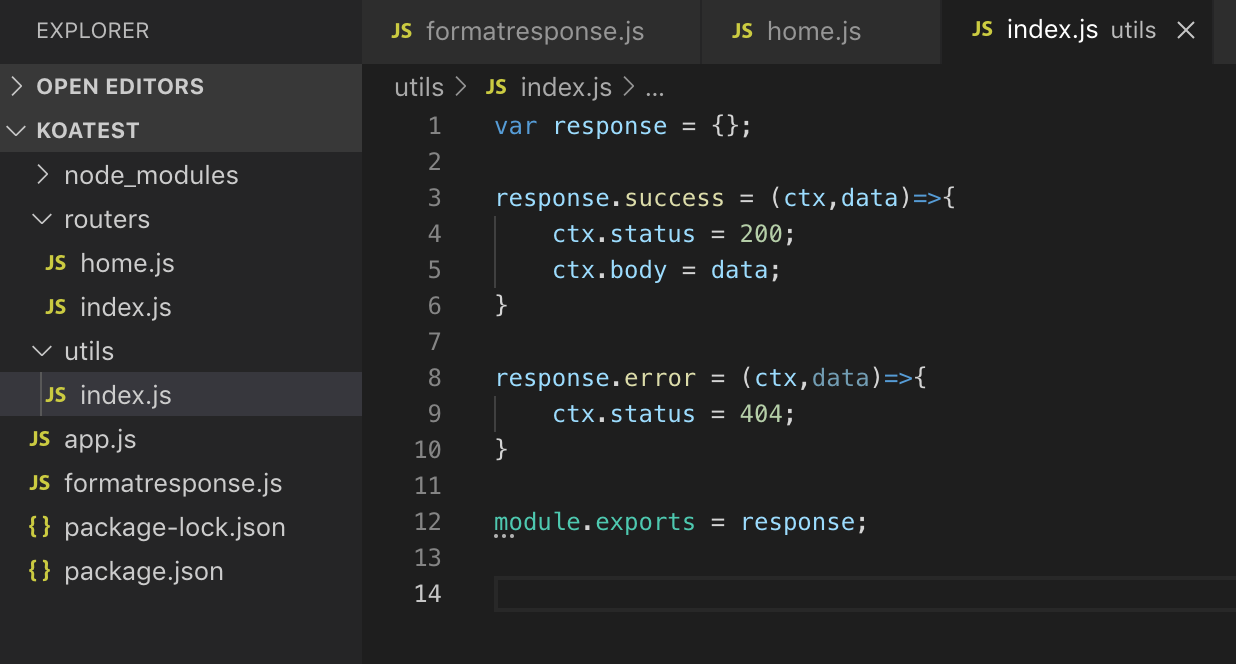Place cursor on empty line 14
This screenshot has width=1236, height=664.
[x=860, y=593]
